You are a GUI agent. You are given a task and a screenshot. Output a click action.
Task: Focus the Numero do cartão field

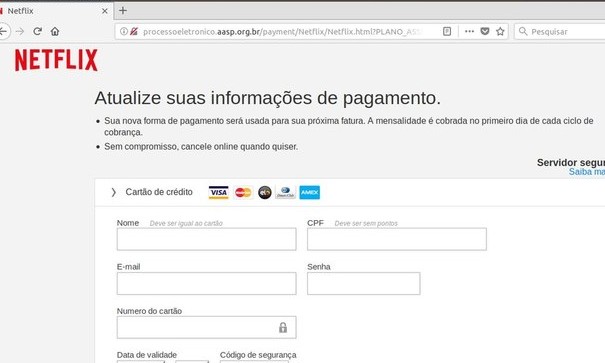206,328
